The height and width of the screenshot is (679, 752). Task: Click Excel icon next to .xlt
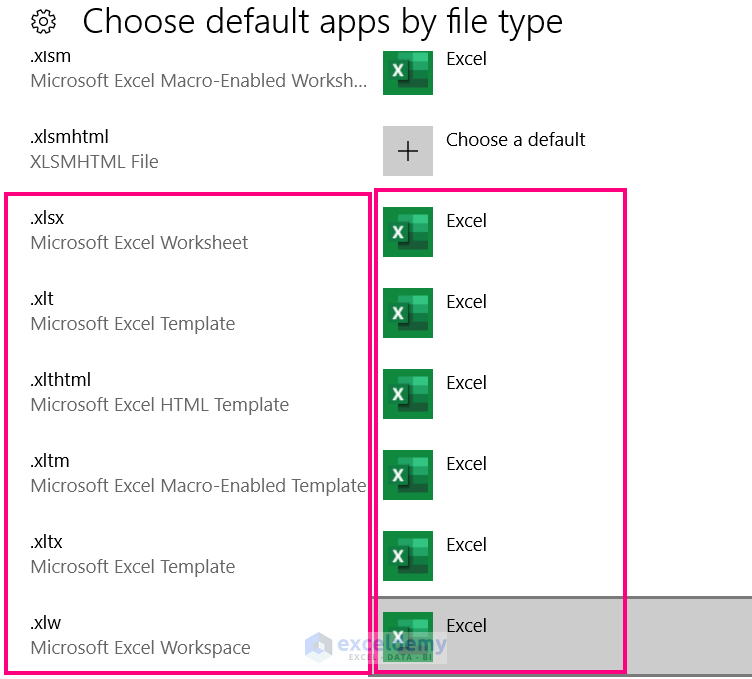(408, 313)
